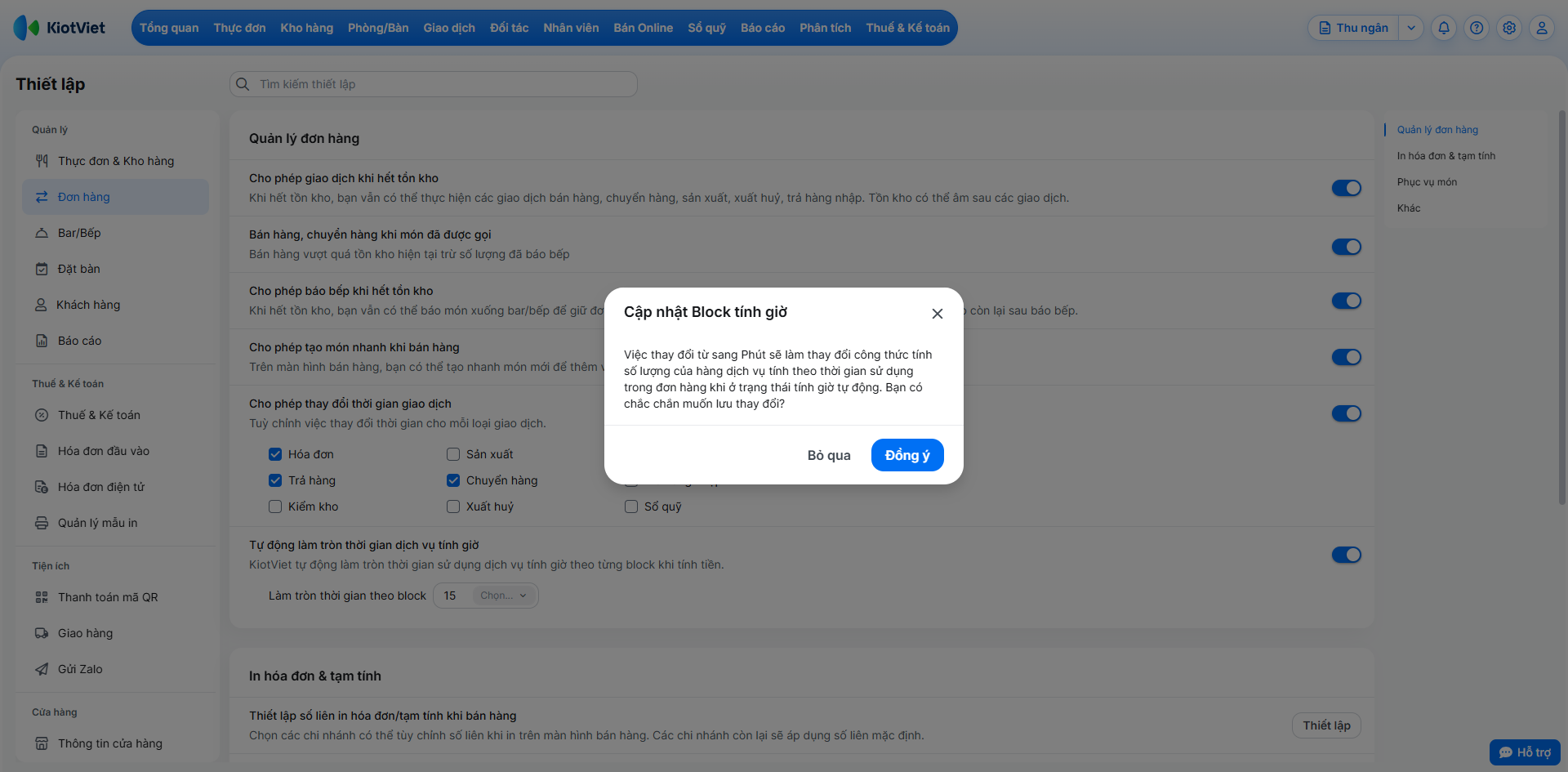Image resolution: width=1568 pixels, height=772 pixels.
Task: Click the Hỗ trợ chat support button
Action: pyautogui.click(x=1525, y=752)
